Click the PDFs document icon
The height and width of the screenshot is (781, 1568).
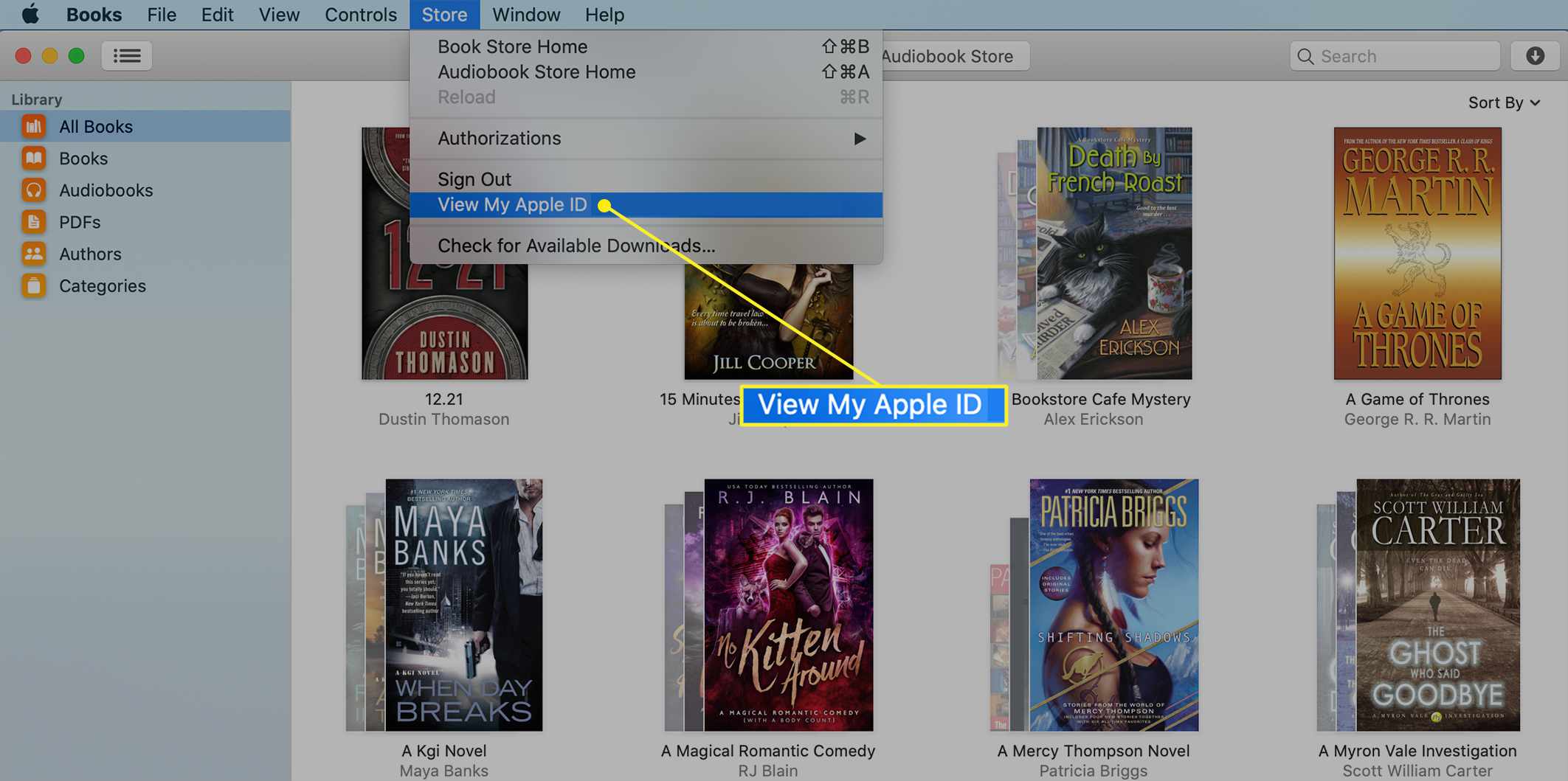pos(33,221)
